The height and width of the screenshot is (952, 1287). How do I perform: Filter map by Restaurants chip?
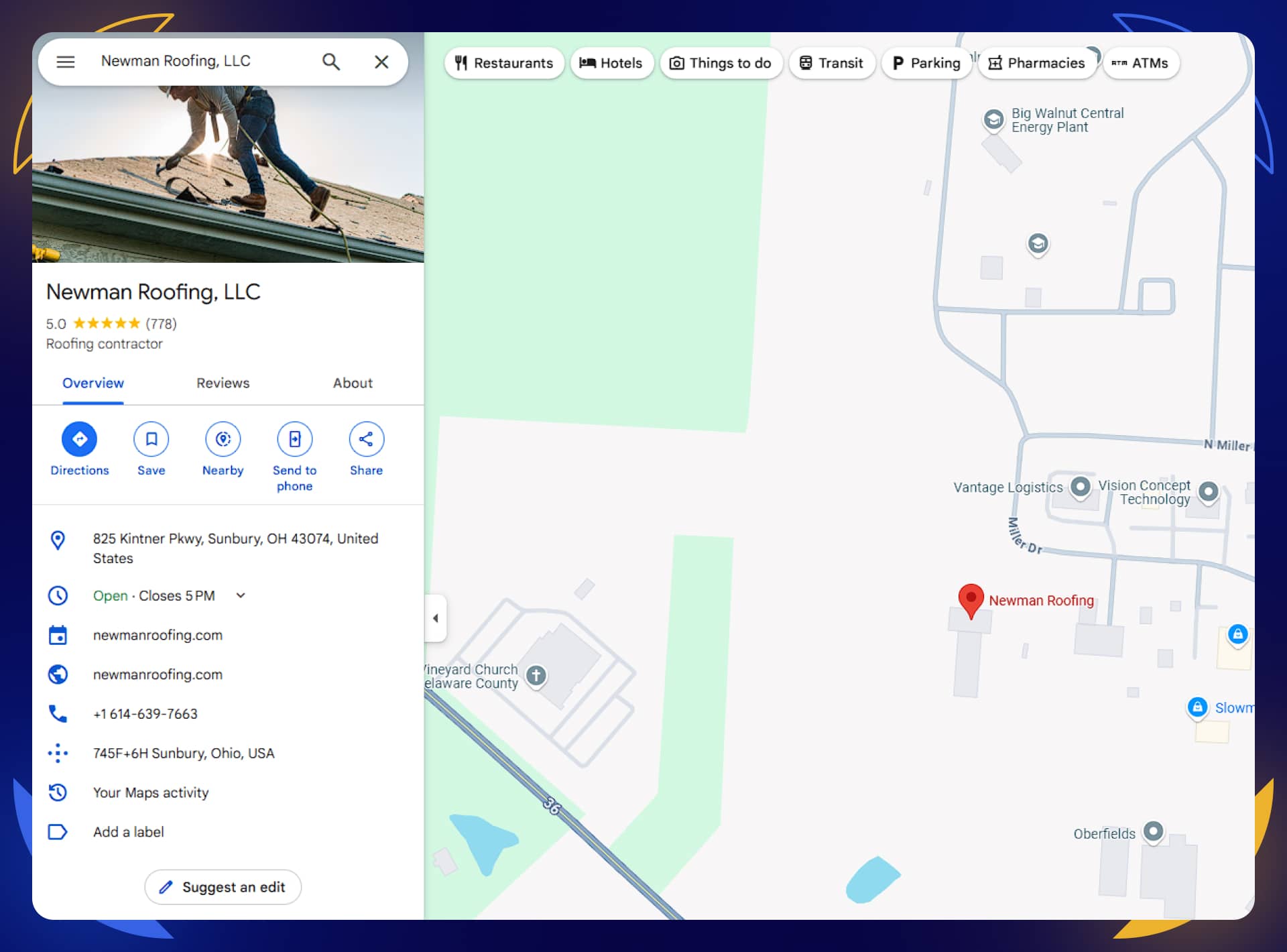[x=504, y=63]
